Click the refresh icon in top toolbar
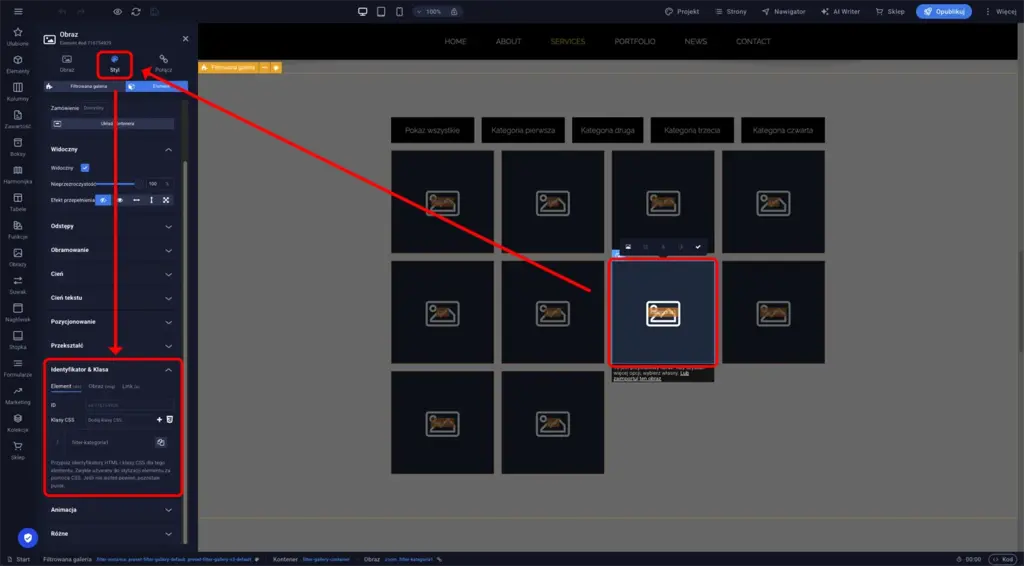Image resolution: width=1024 pixels, height=566 pixels. [x=136, y=12]
